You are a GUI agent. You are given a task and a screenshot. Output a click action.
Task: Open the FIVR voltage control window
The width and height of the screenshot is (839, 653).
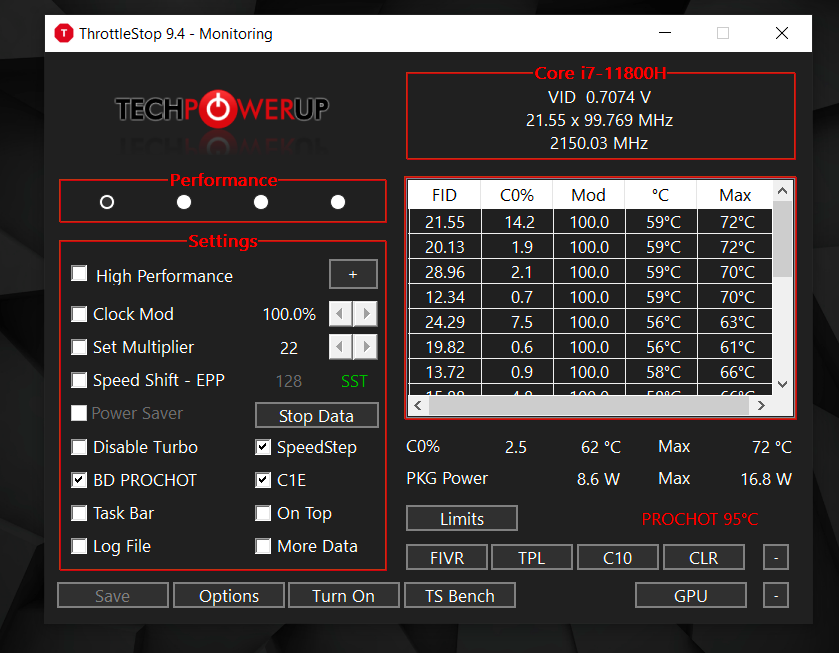[x=447, y=558]
